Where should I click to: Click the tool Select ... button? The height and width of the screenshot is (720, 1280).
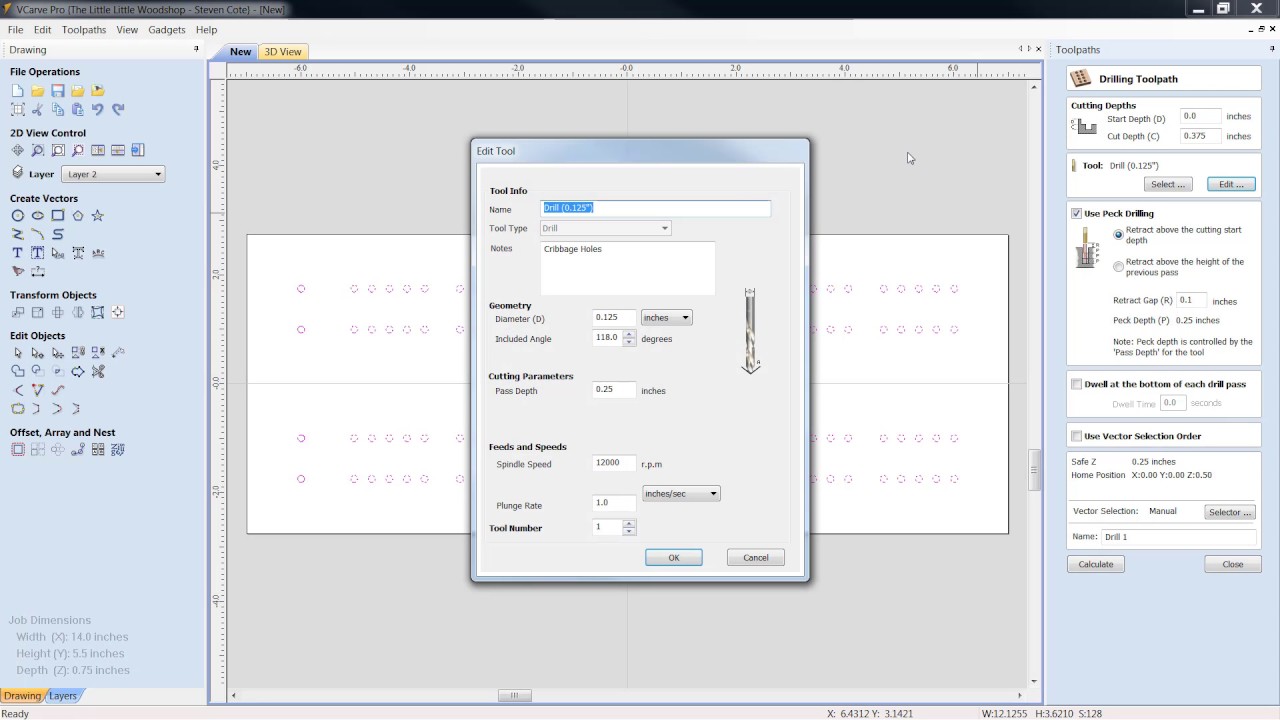tap(1168, 184)
